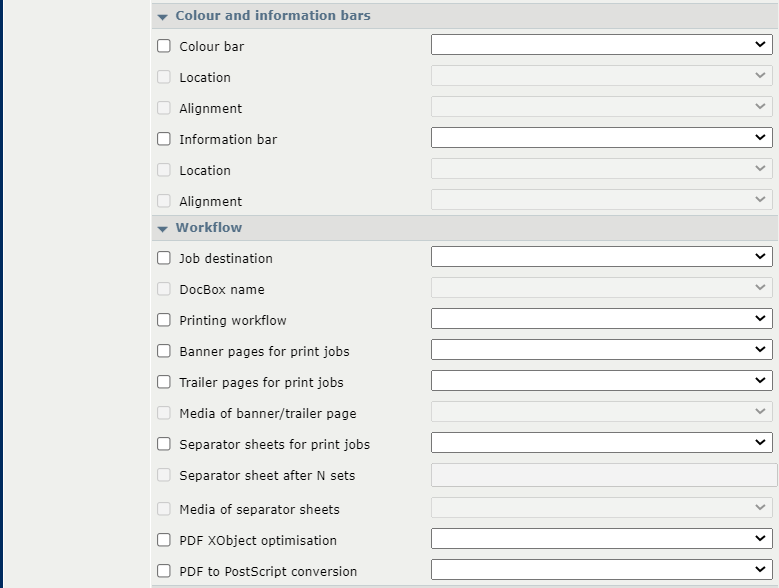Expand Trailer pages for print jobs dropdown

[x=602, y=380]
